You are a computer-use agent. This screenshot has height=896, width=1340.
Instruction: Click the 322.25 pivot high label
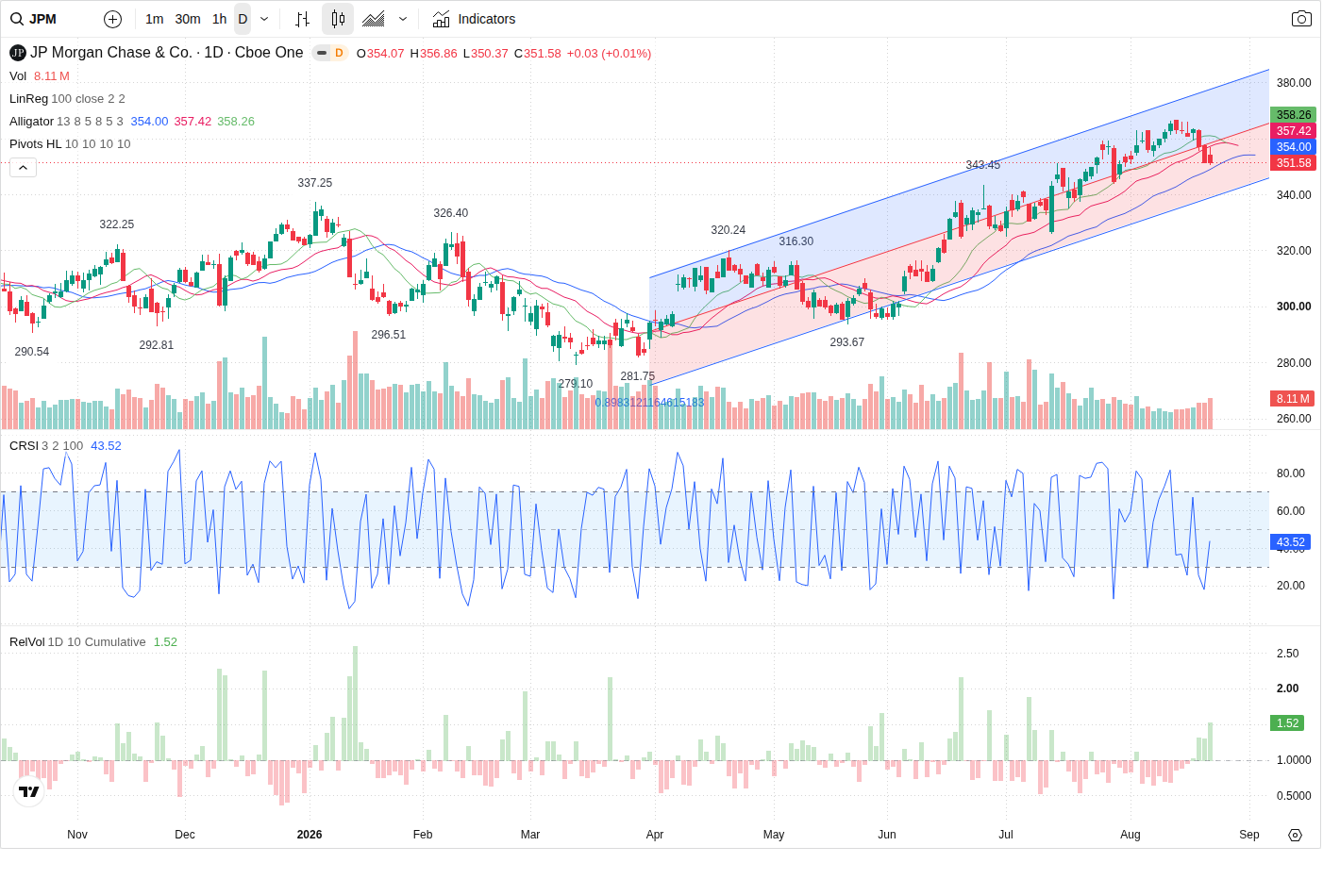117,224
